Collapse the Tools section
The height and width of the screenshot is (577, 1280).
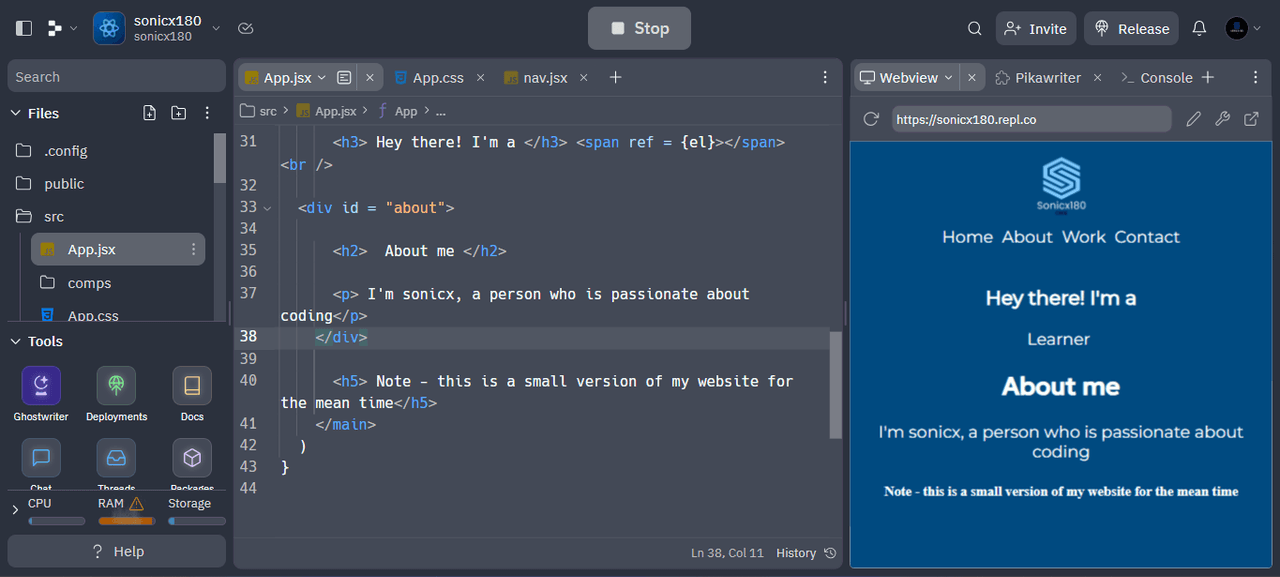pyautogui.click(x=16, y=341)
